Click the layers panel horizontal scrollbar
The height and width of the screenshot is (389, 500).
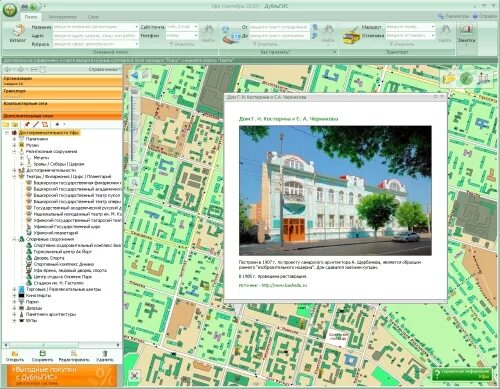click(x=62, y=345)
